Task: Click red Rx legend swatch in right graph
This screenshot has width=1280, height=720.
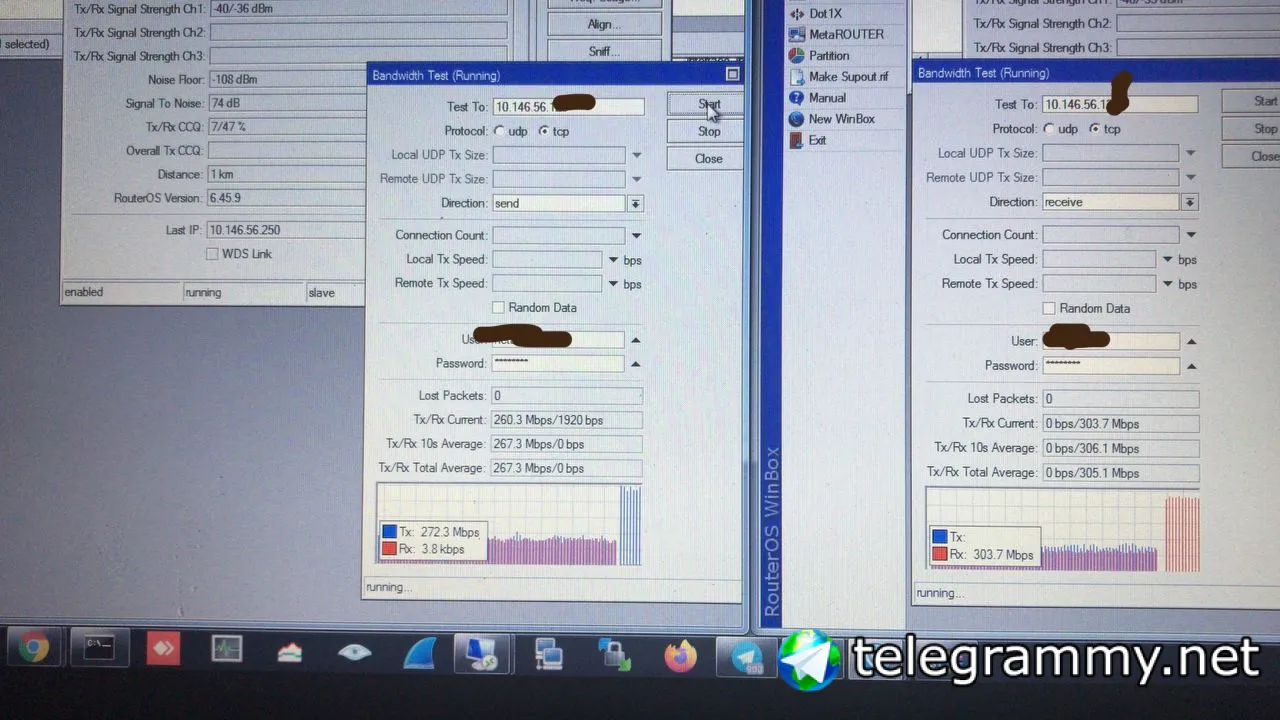Action: click(939, 554)
